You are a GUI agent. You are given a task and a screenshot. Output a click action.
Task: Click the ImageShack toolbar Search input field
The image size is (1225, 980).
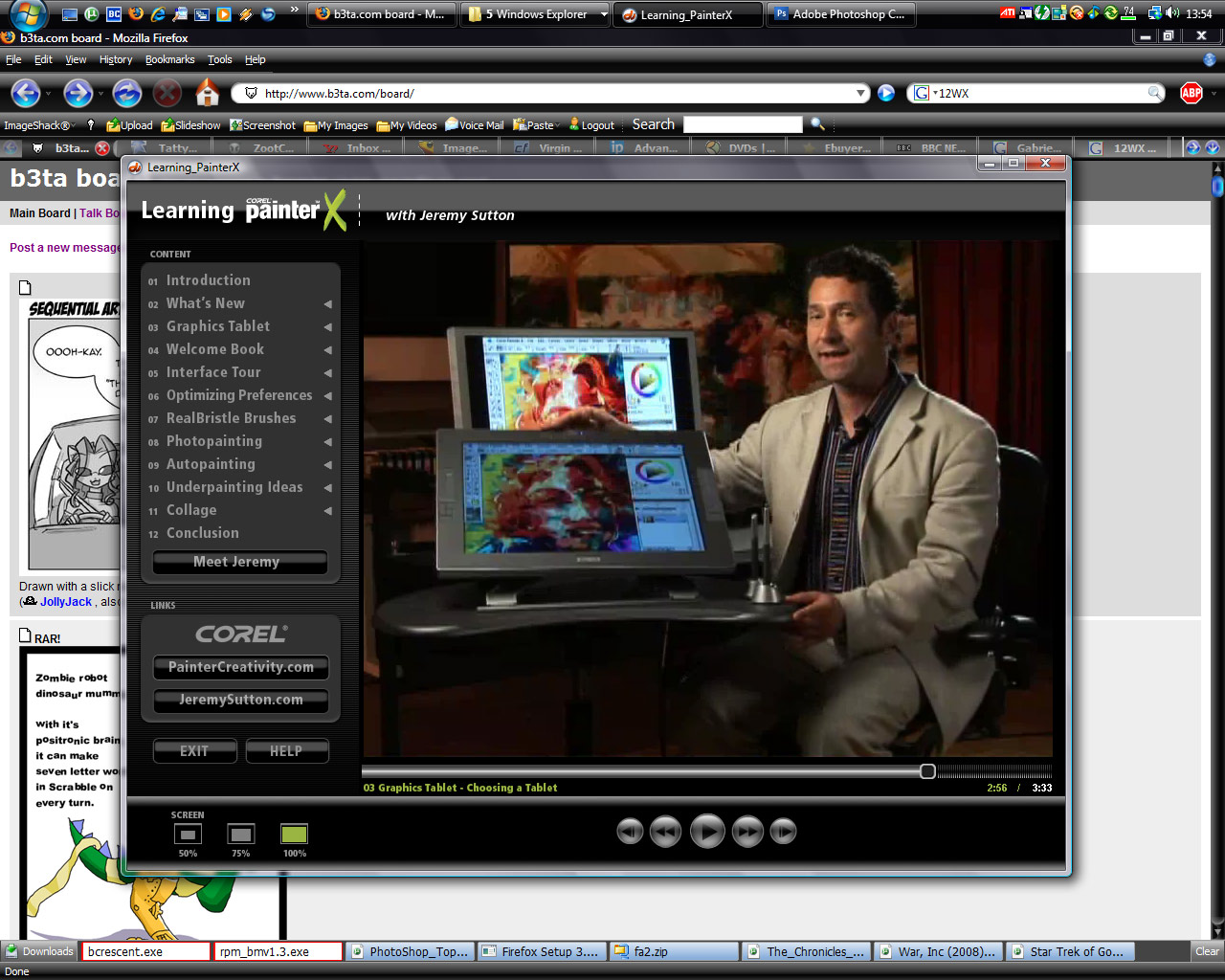click(743, 124)
